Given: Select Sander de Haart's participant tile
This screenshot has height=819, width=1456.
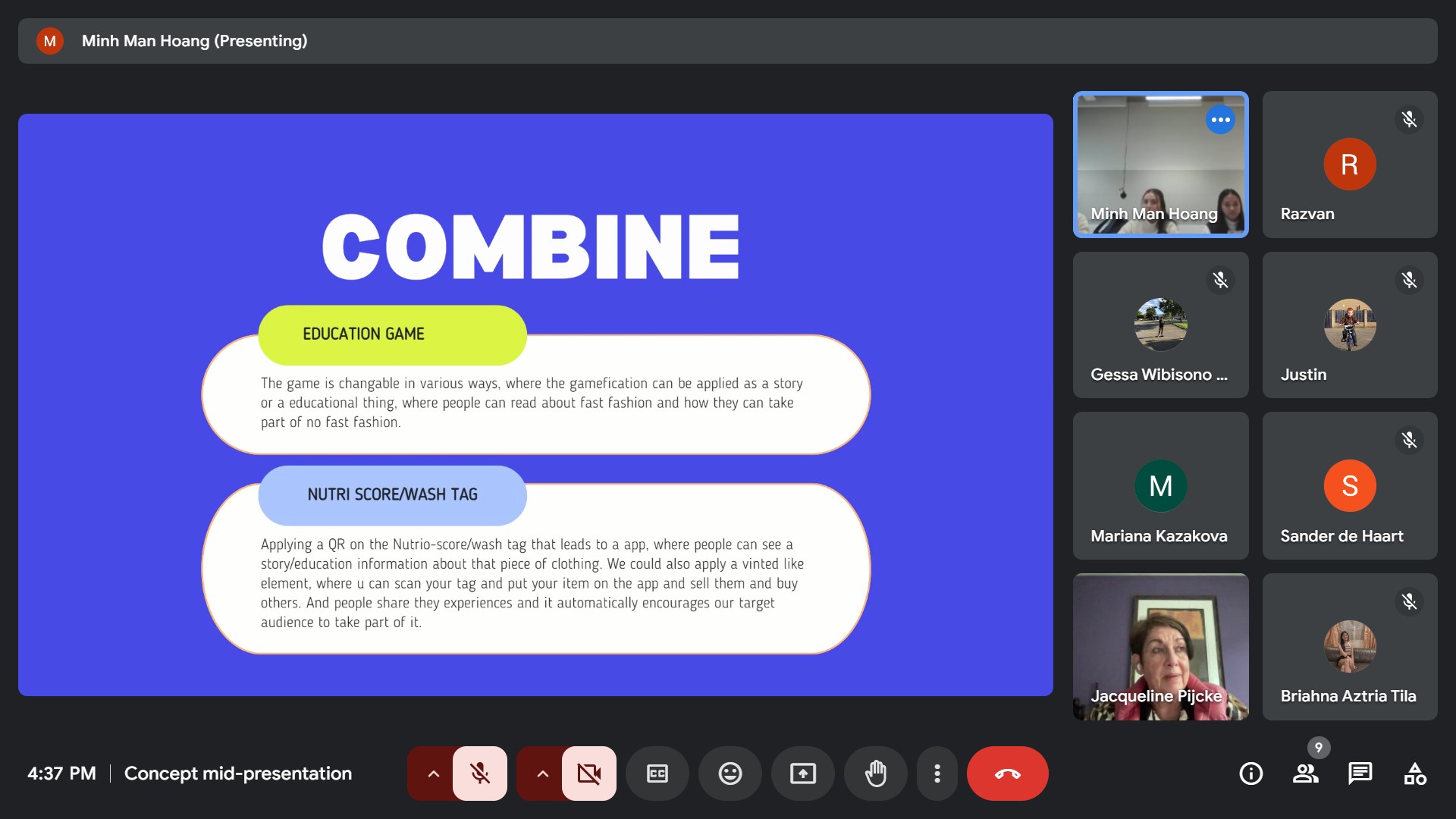Looking at the screenshot, I should pyautogui.click(x=1349, y=486).
